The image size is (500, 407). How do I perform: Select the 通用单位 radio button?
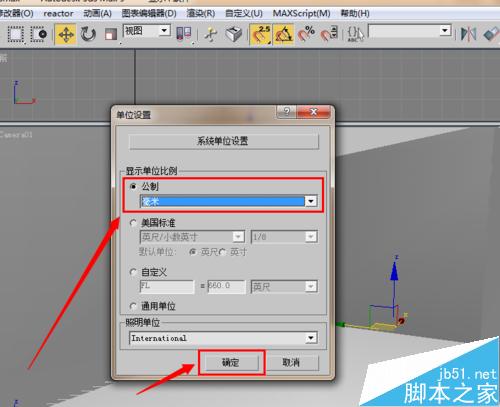[x=133, y=306]
